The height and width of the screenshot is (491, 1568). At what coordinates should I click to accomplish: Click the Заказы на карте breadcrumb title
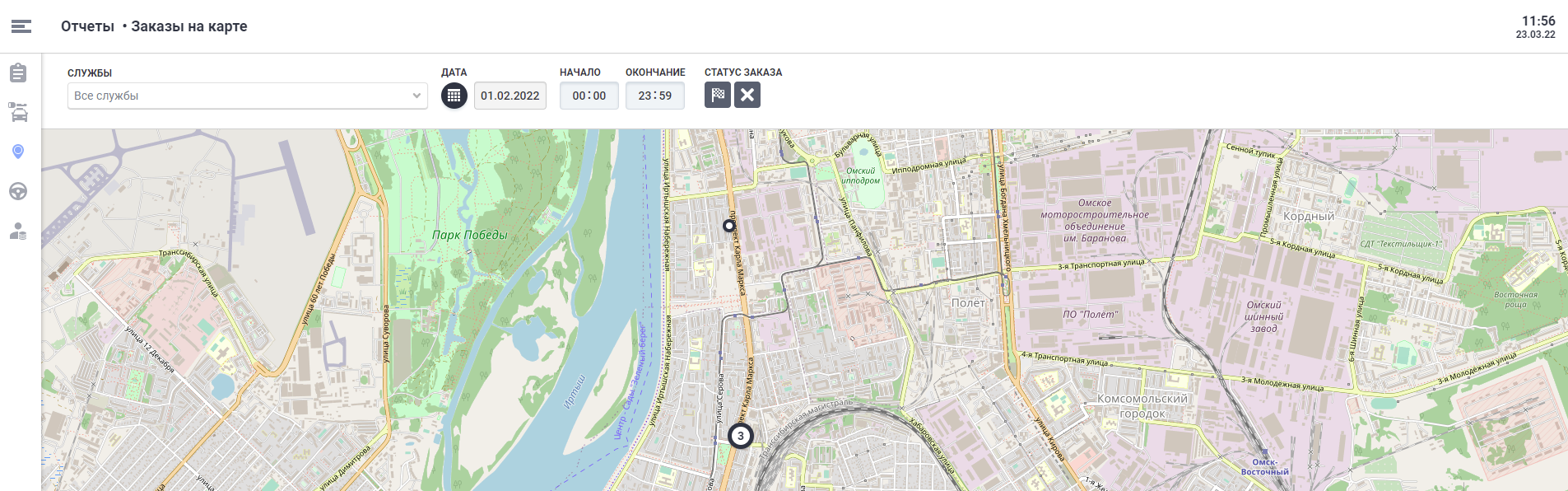coord(189,26)
